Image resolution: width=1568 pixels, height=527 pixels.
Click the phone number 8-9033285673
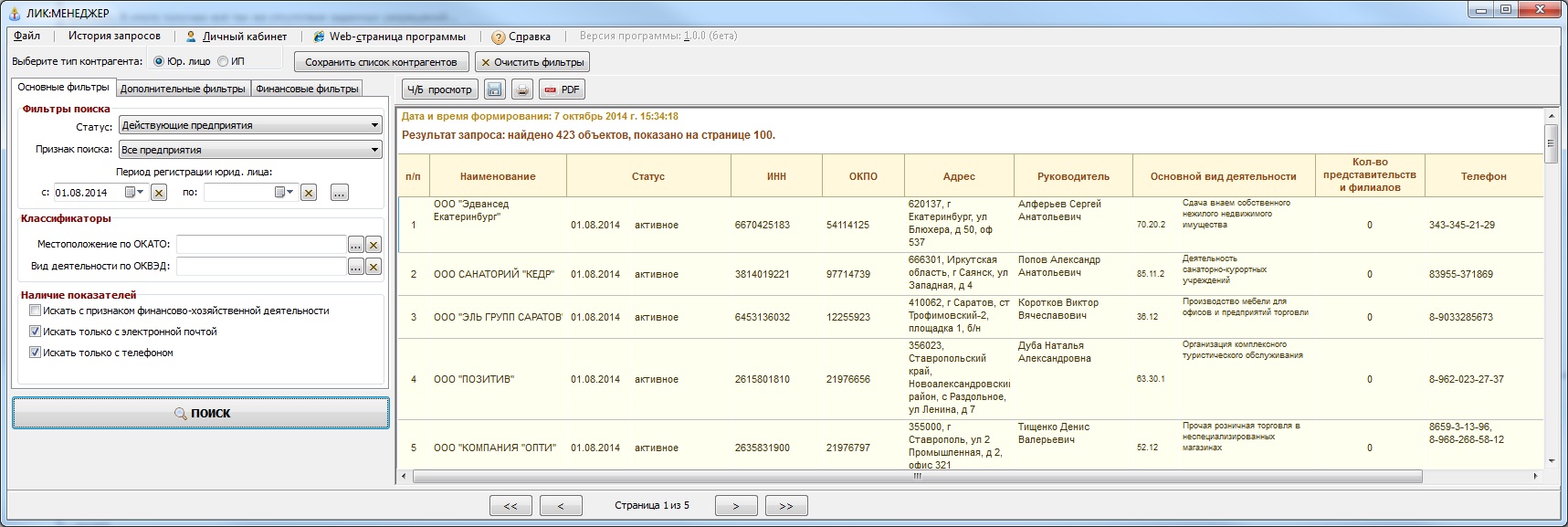(x=1461, y=317)
